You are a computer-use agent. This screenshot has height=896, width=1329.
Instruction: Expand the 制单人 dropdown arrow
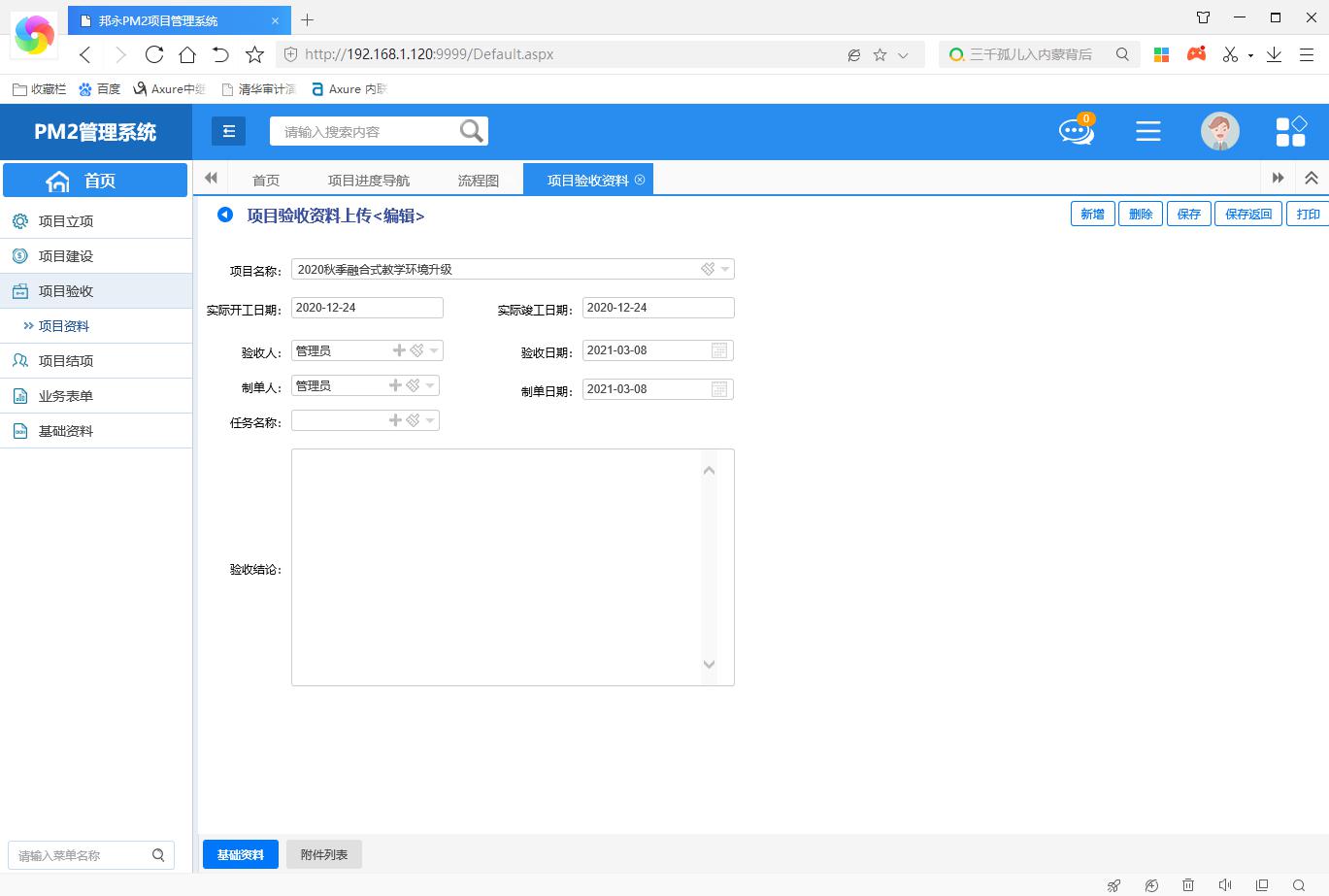point(430,386)
